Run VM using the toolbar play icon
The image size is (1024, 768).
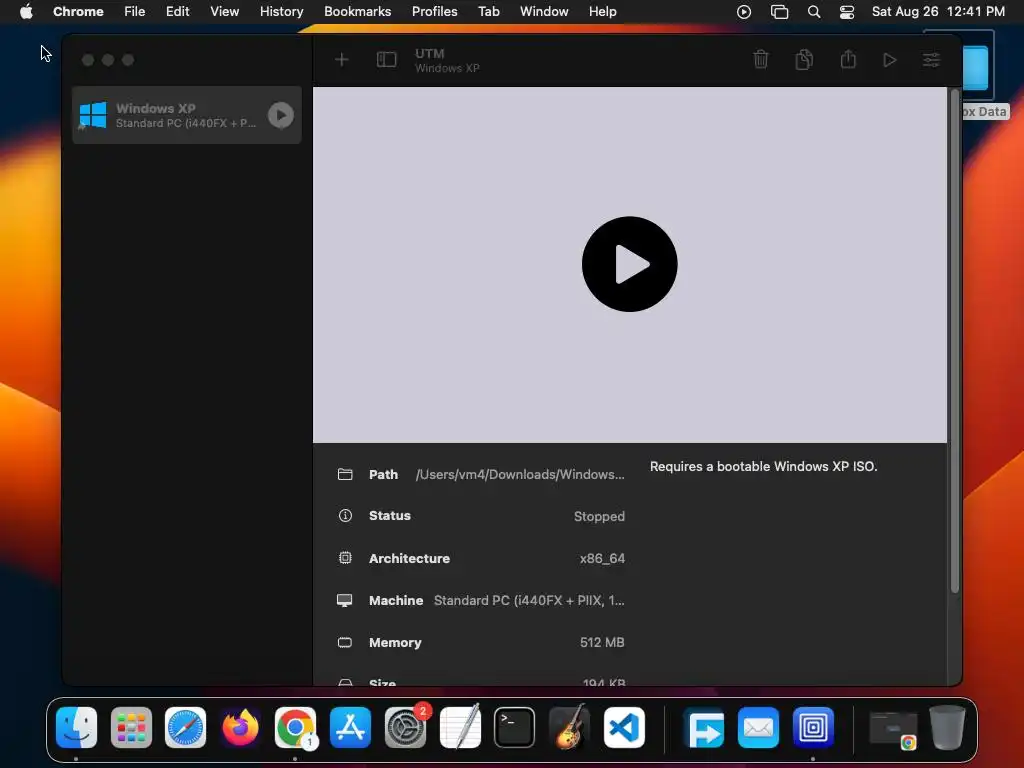[x=889, y=60]
